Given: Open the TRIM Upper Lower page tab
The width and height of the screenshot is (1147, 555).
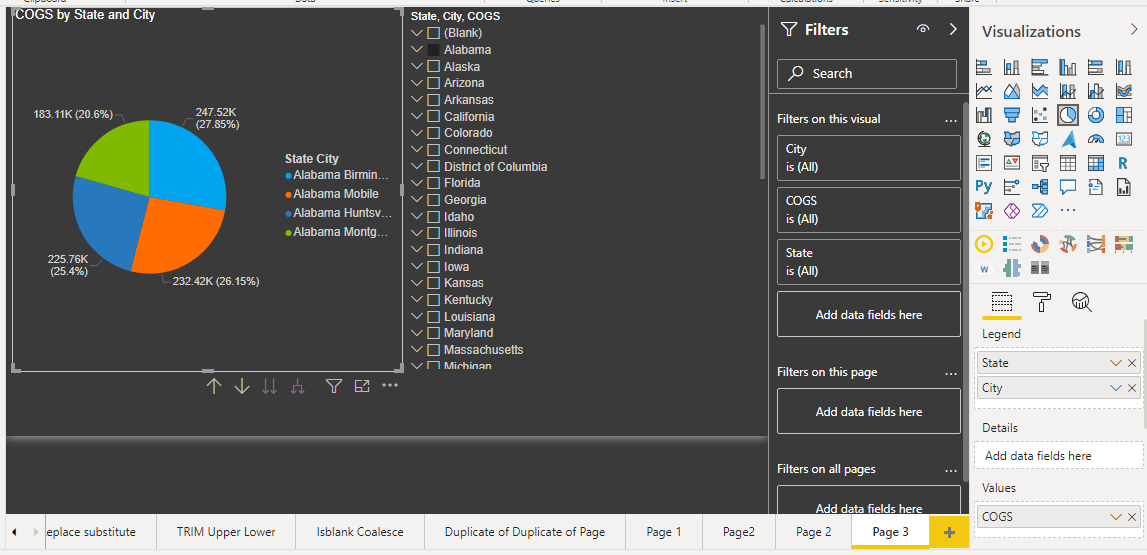Looking at the screenshot, I should tap(226, 532).
